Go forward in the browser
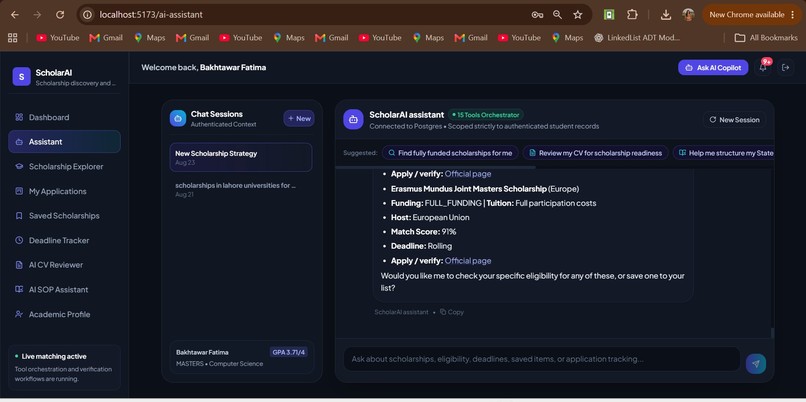Image resolution: width=806 pixels, height=402 pixels. pyautogui.click(x=37, y=15)
